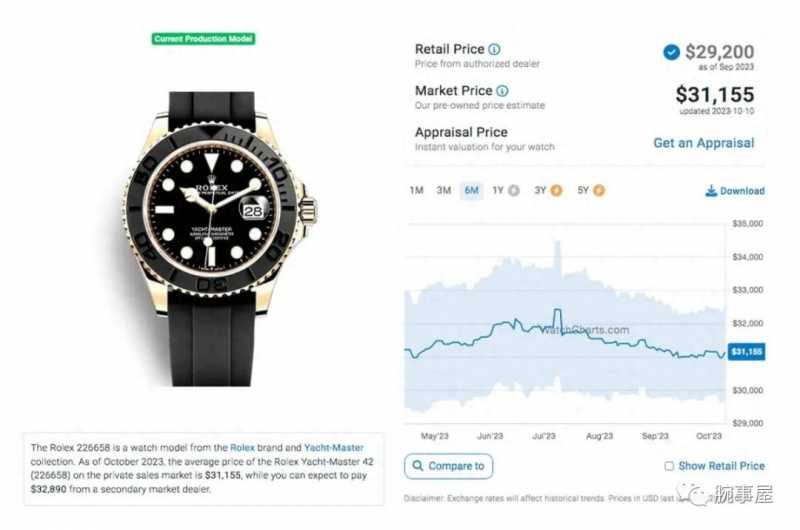Click the orange premium badge beside 5Y
This screenshot has width=800, height=530.
coord(599,191)
